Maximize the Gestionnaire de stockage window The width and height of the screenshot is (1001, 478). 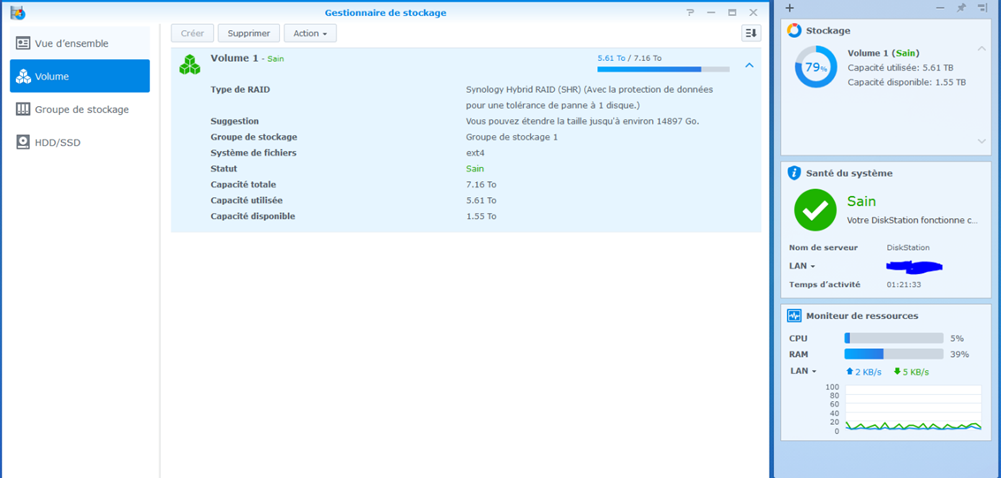coord(732,12)
